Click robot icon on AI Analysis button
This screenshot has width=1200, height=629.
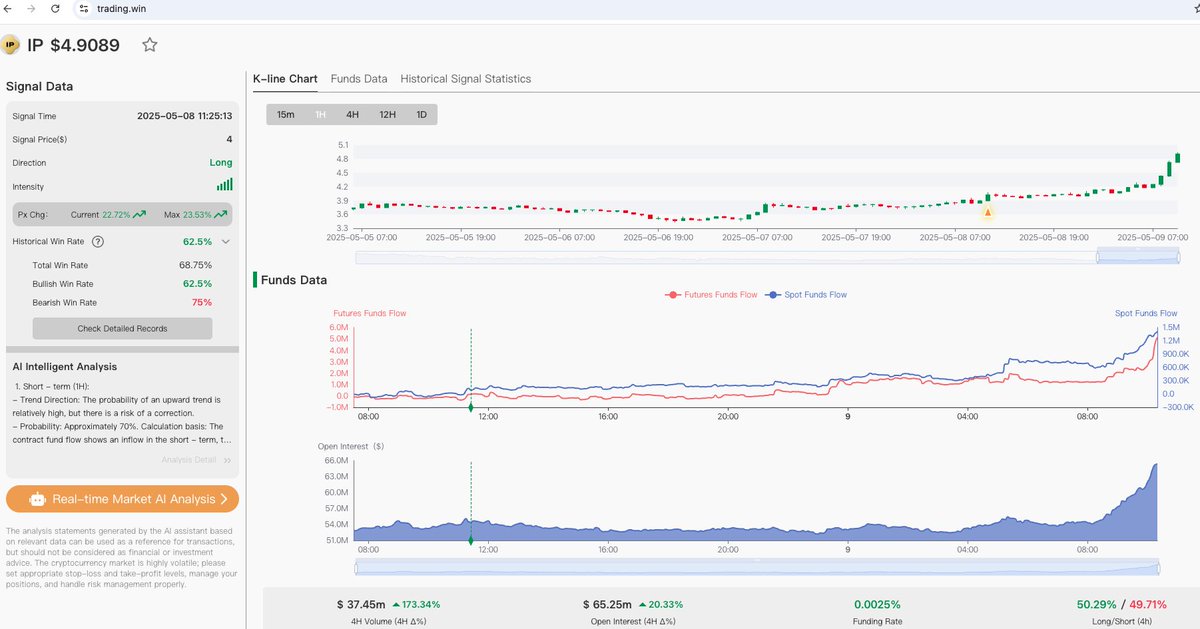(38, 499)
